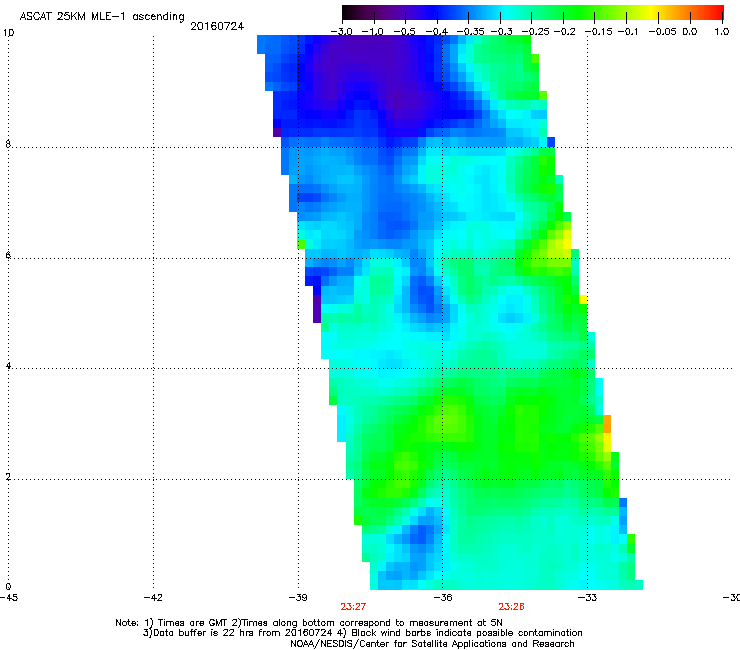
Task: Click the color bar label -0.1
Action: [627, 32]
